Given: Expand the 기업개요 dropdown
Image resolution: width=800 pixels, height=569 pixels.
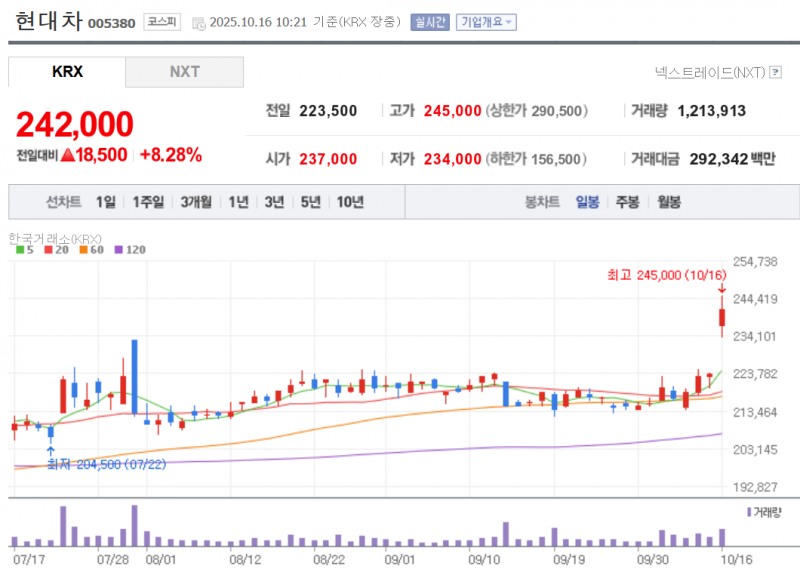Looking at the screenshot, I should [486, 21].
